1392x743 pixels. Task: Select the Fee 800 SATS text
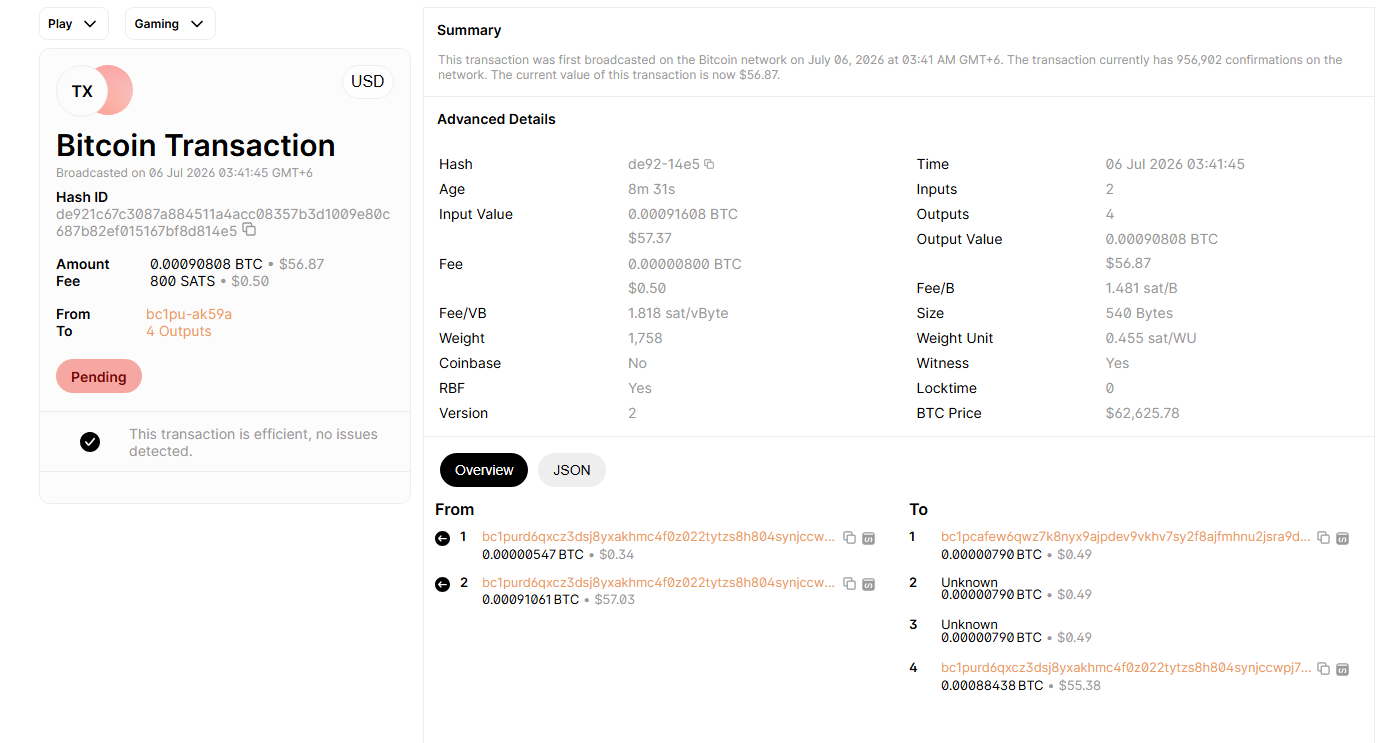coord(182,281)
